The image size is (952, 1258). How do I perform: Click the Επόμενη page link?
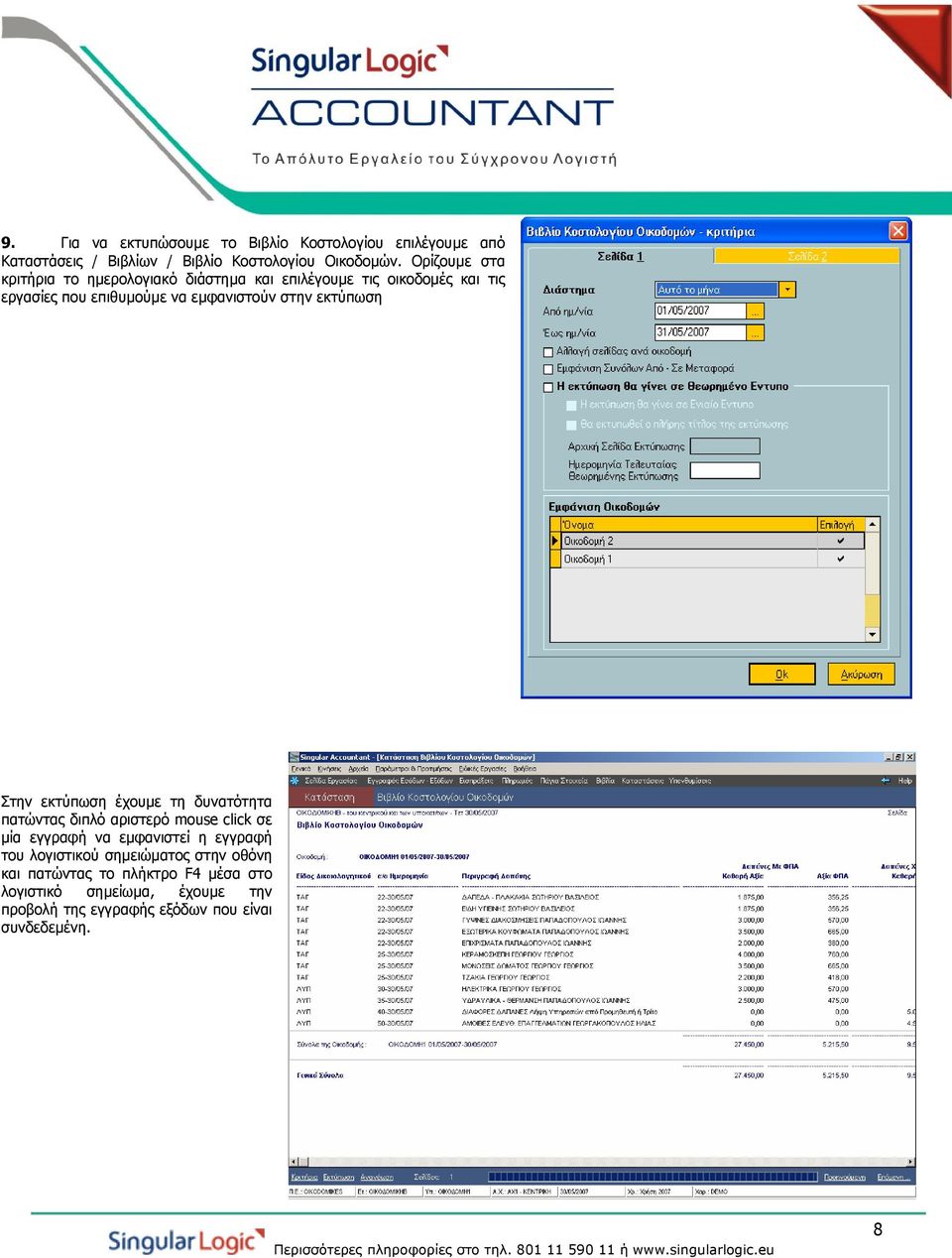[892, 1178]
